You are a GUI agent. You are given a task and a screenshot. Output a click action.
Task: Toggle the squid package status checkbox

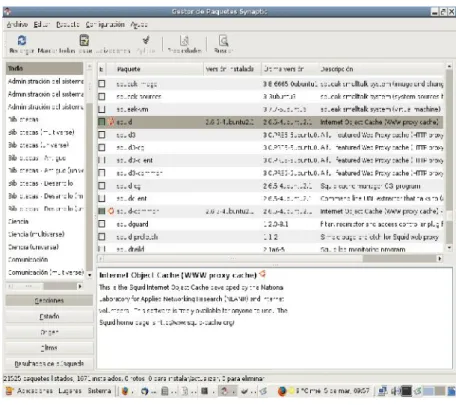(x=102, y=122)
